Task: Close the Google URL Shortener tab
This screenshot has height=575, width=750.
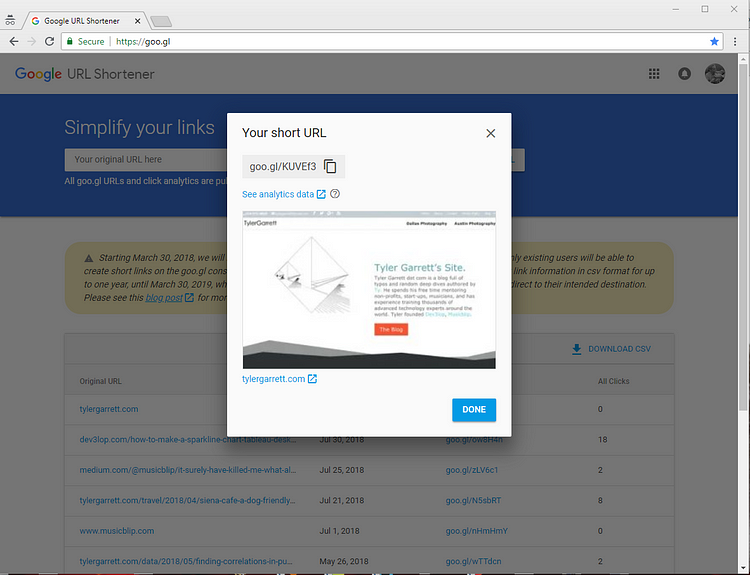Action: tap(138, 21)
